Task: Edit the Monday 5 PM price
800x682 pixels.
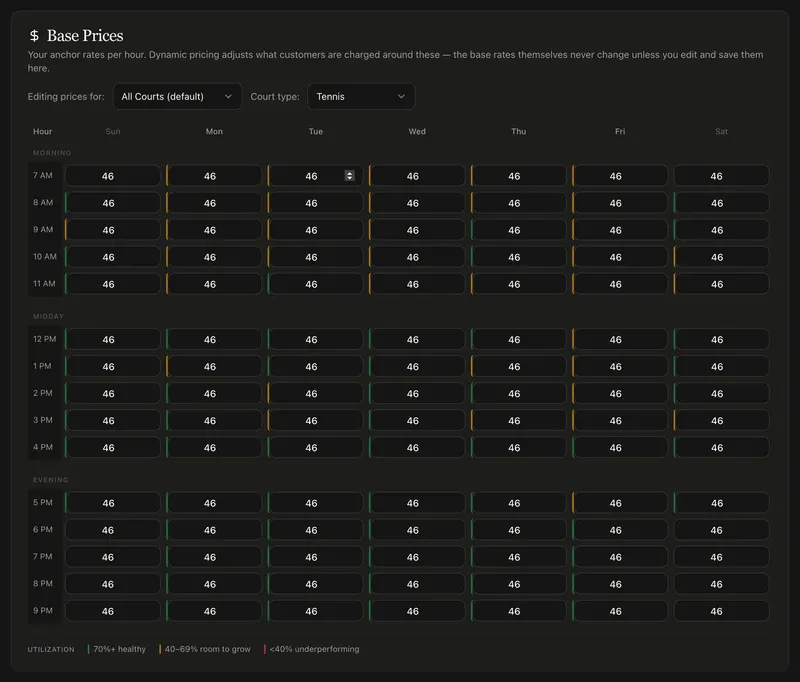Action: click(x=214, y=503)
